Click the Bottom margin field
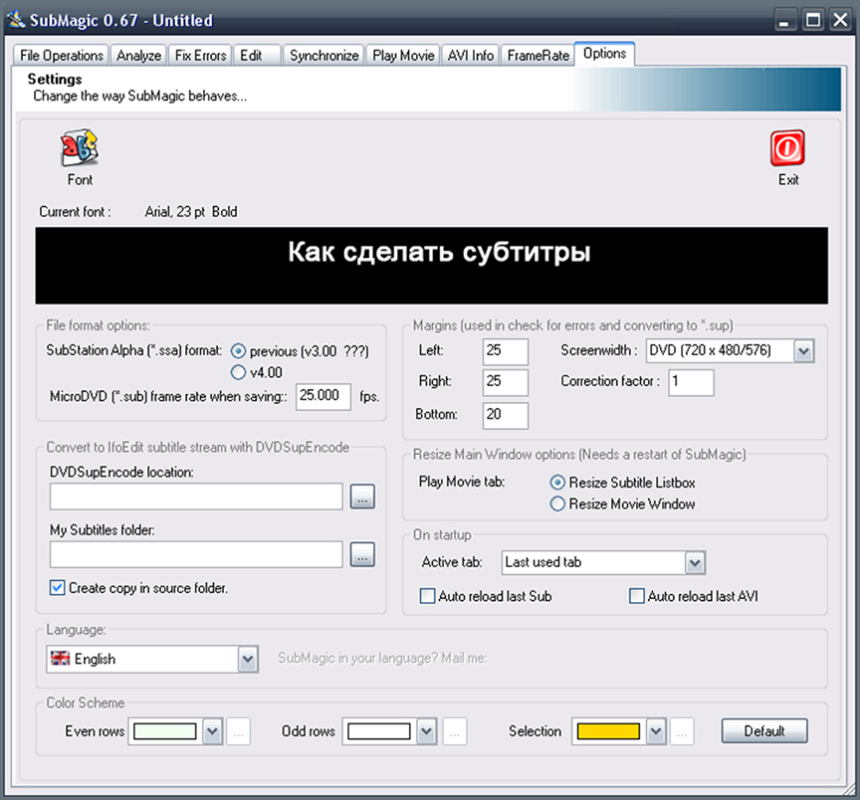 (x=506, y=416)
